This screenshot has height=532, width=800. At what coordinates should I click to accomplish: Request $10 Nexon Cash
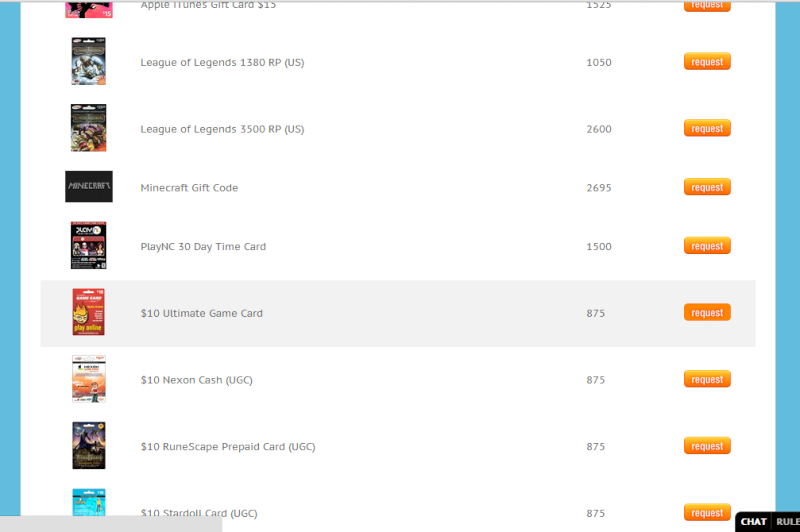(x=707, y=379)
